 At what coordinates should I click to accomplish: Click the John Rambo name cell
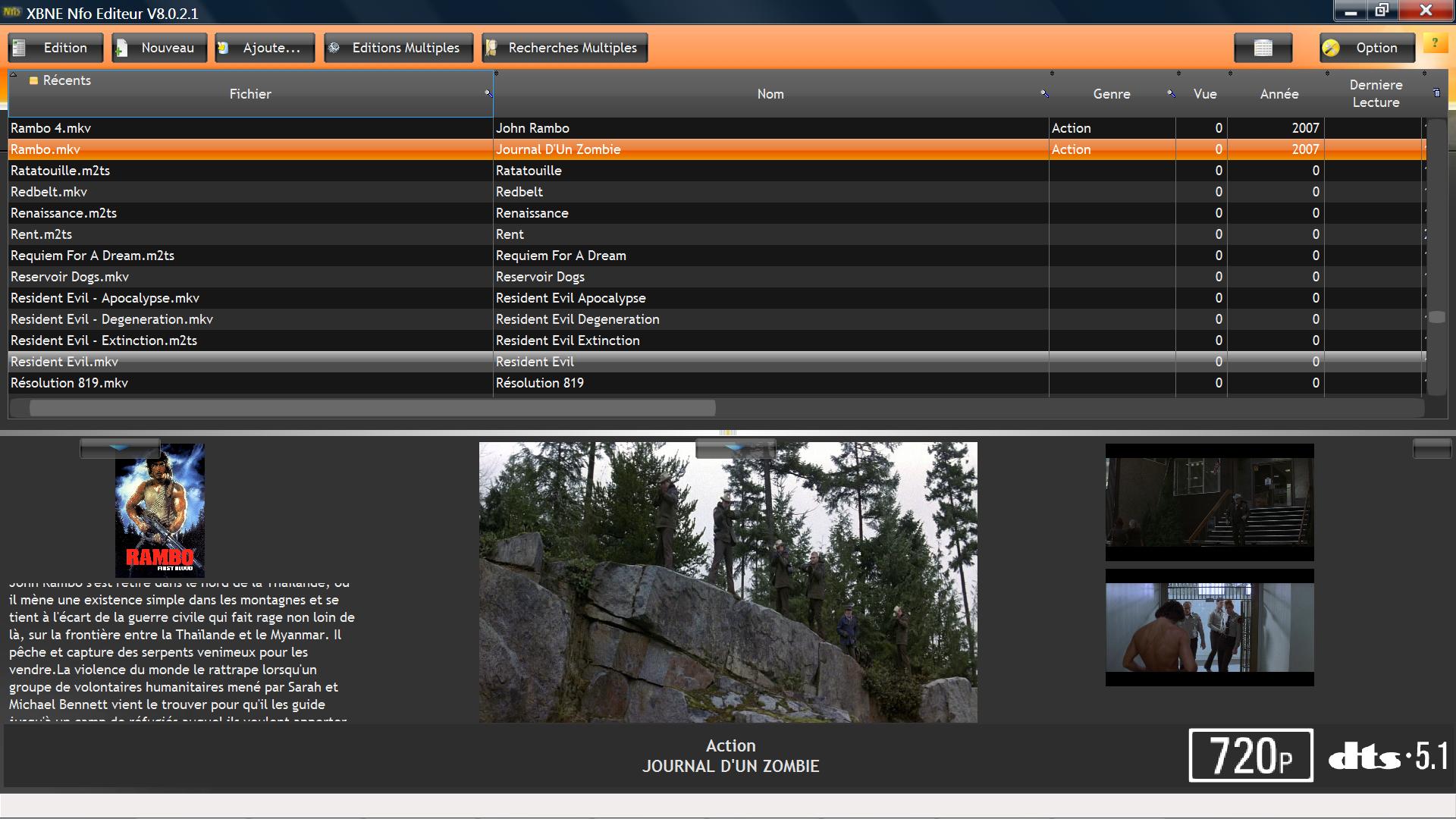[771, 128]
